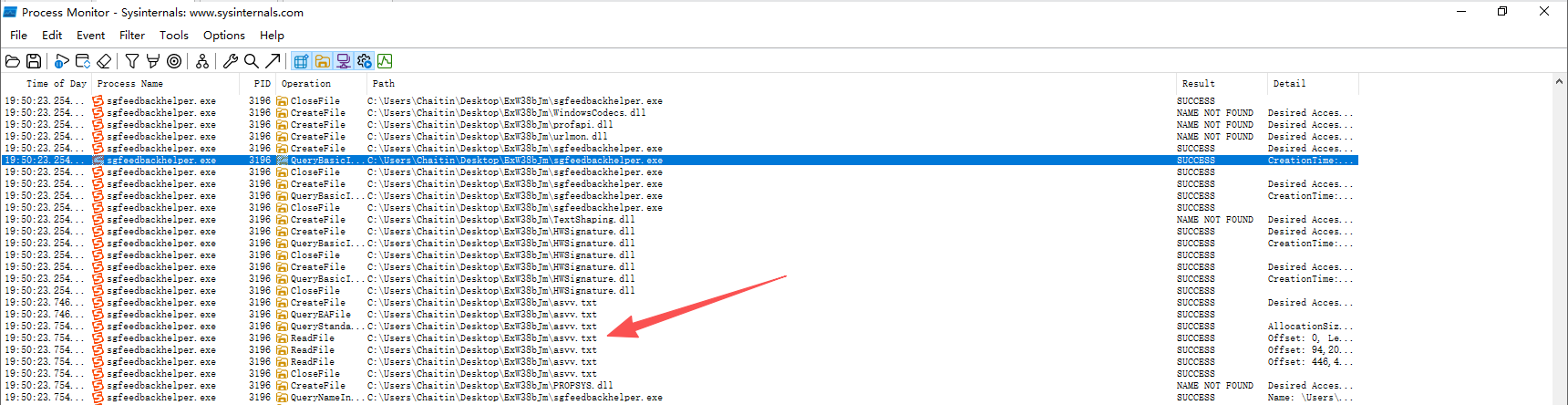
Task: Click the Result column header
Action: click(1222, 84)
